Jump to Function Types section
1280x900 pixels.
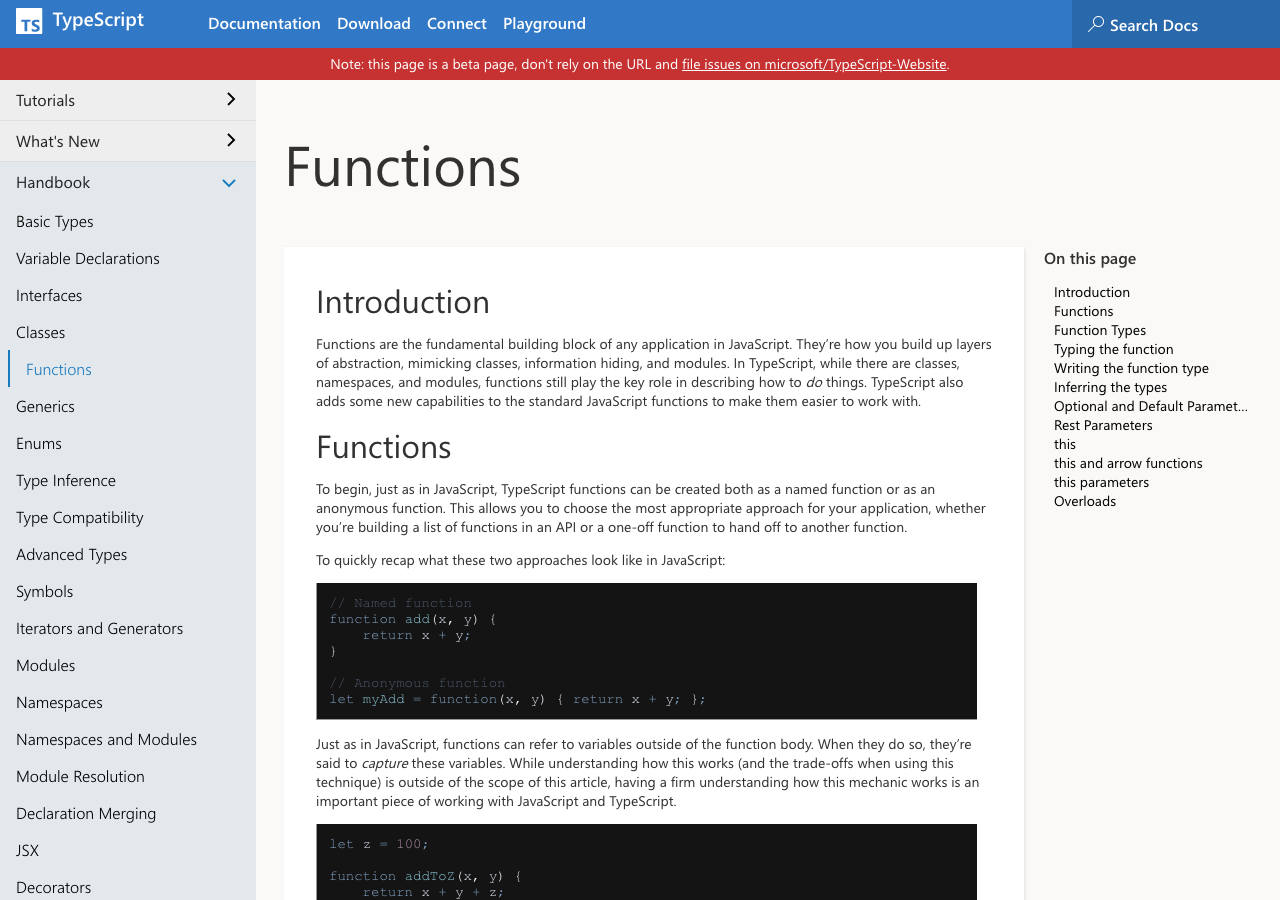click(x=1100, y=330)
